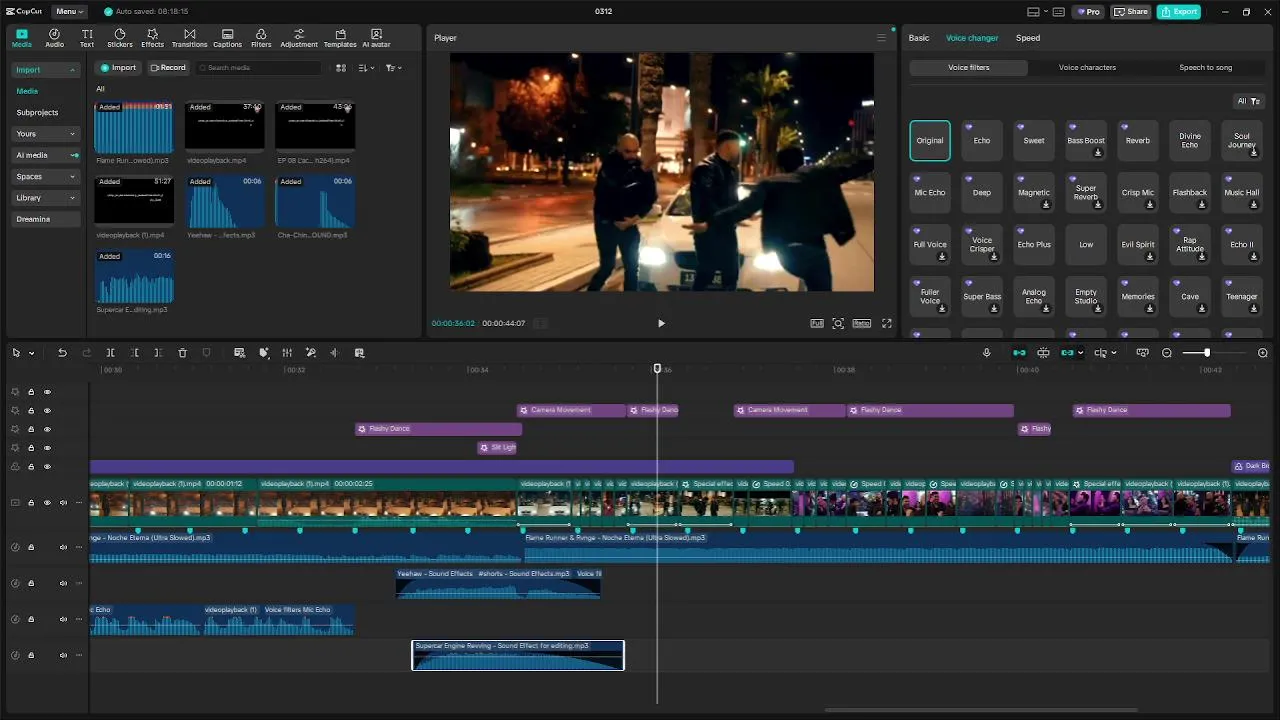Enter fullscreen player view

tap(886, 323)
